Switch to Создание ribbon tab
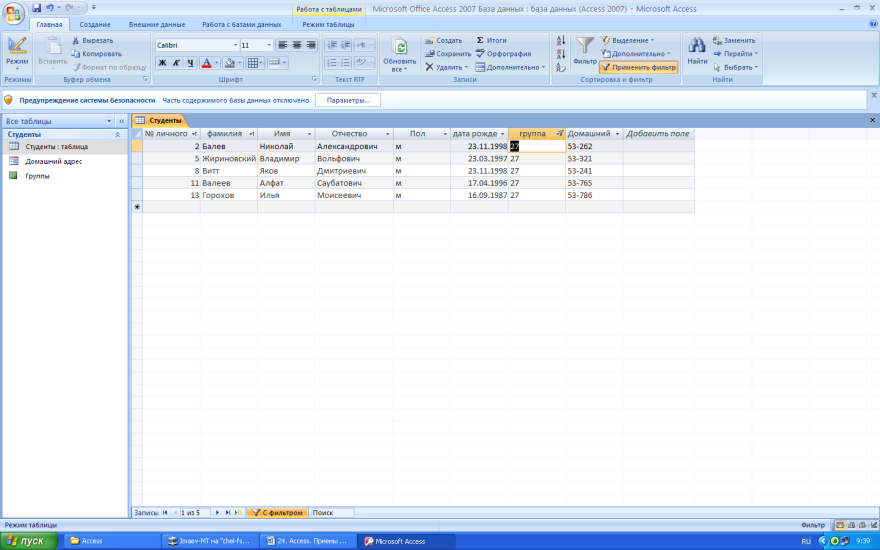The image size is (880, 550). [x=95, y=25]
